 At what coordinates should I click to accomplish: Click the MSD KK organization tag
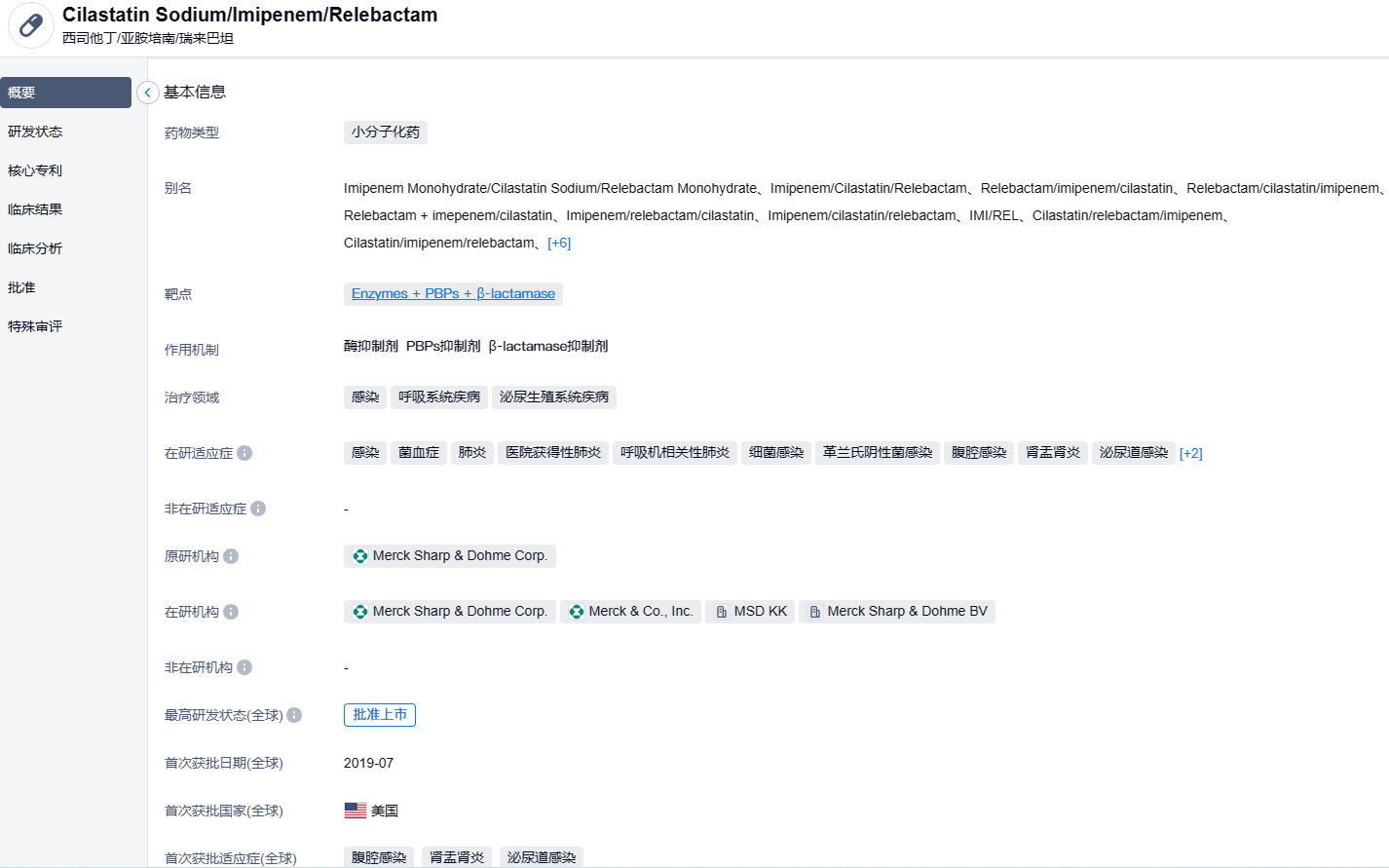click(750, 612)
